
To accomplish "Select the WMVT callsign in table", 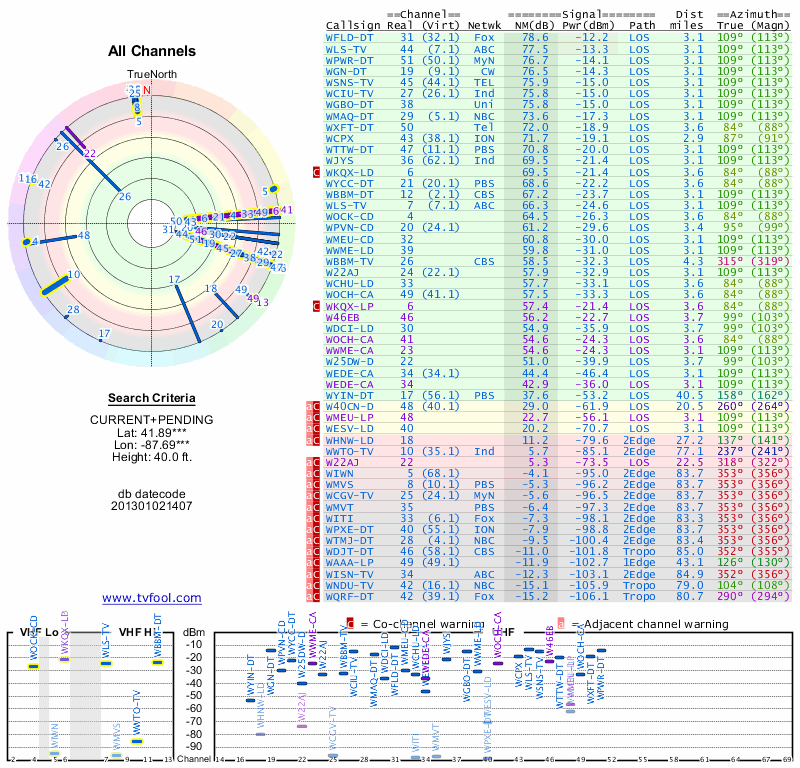I will click(339, 508).
